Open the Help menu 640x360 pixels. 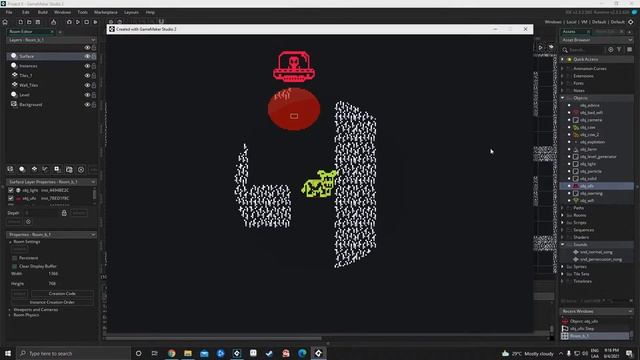[150, 12]
